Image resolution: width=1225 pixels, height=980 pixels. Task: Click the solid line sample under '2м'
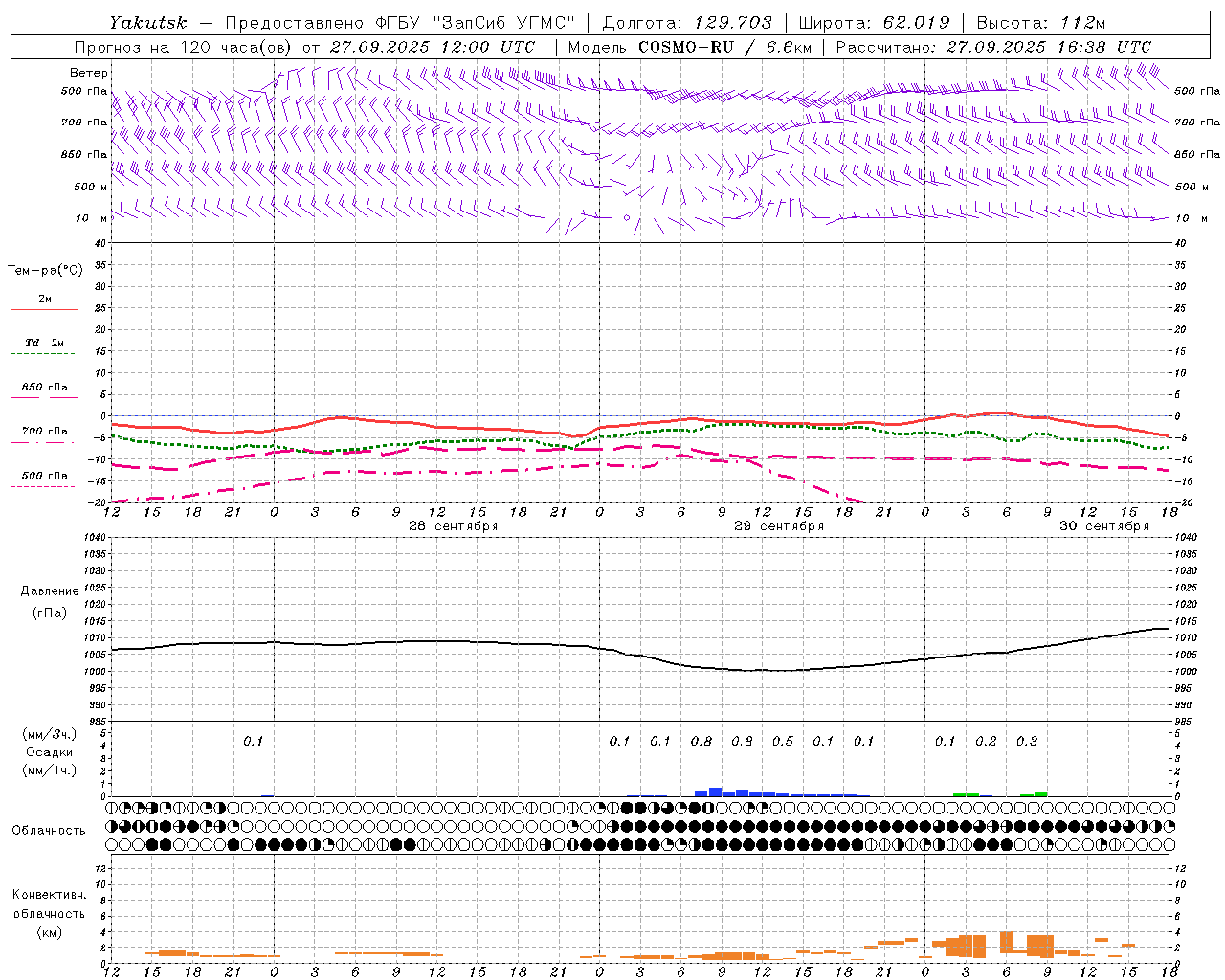(x=44, y=309)
